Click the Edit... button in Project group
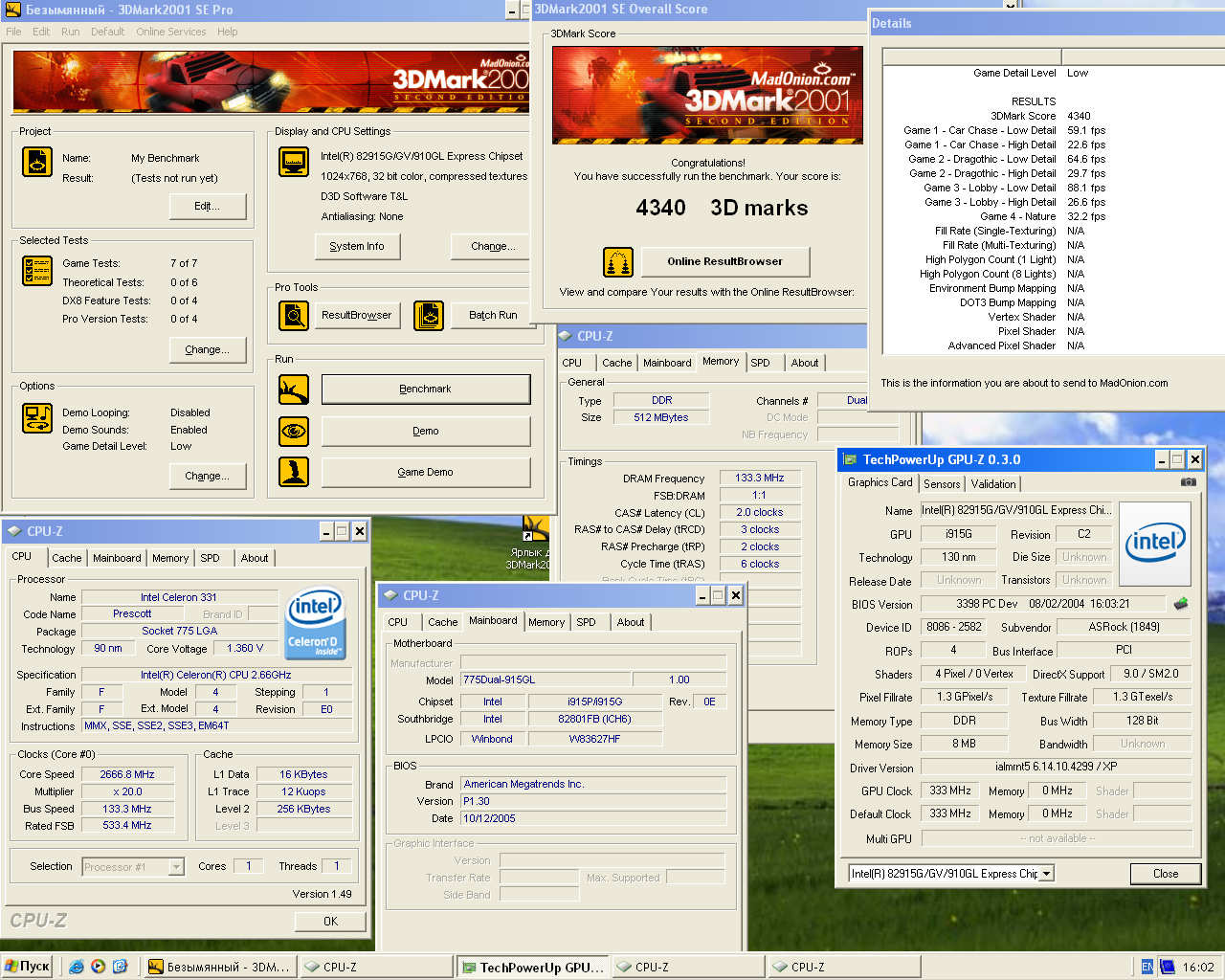The height and width of the screenshot is (980, 1225). (x=208, y=206)
